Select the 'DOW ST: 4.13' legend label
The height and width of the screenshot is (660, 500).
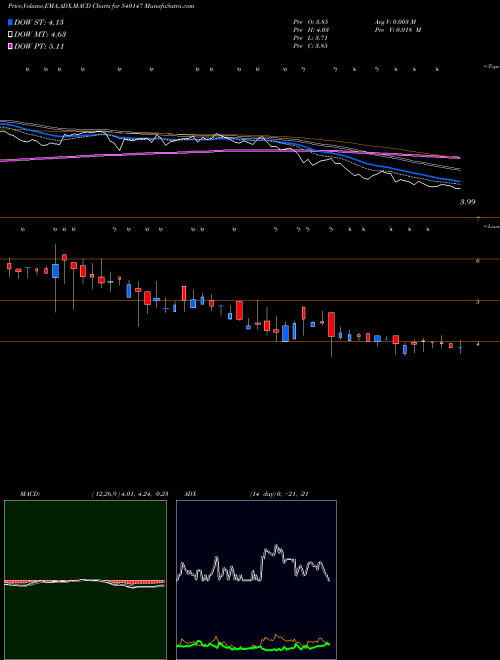(39, 22)
